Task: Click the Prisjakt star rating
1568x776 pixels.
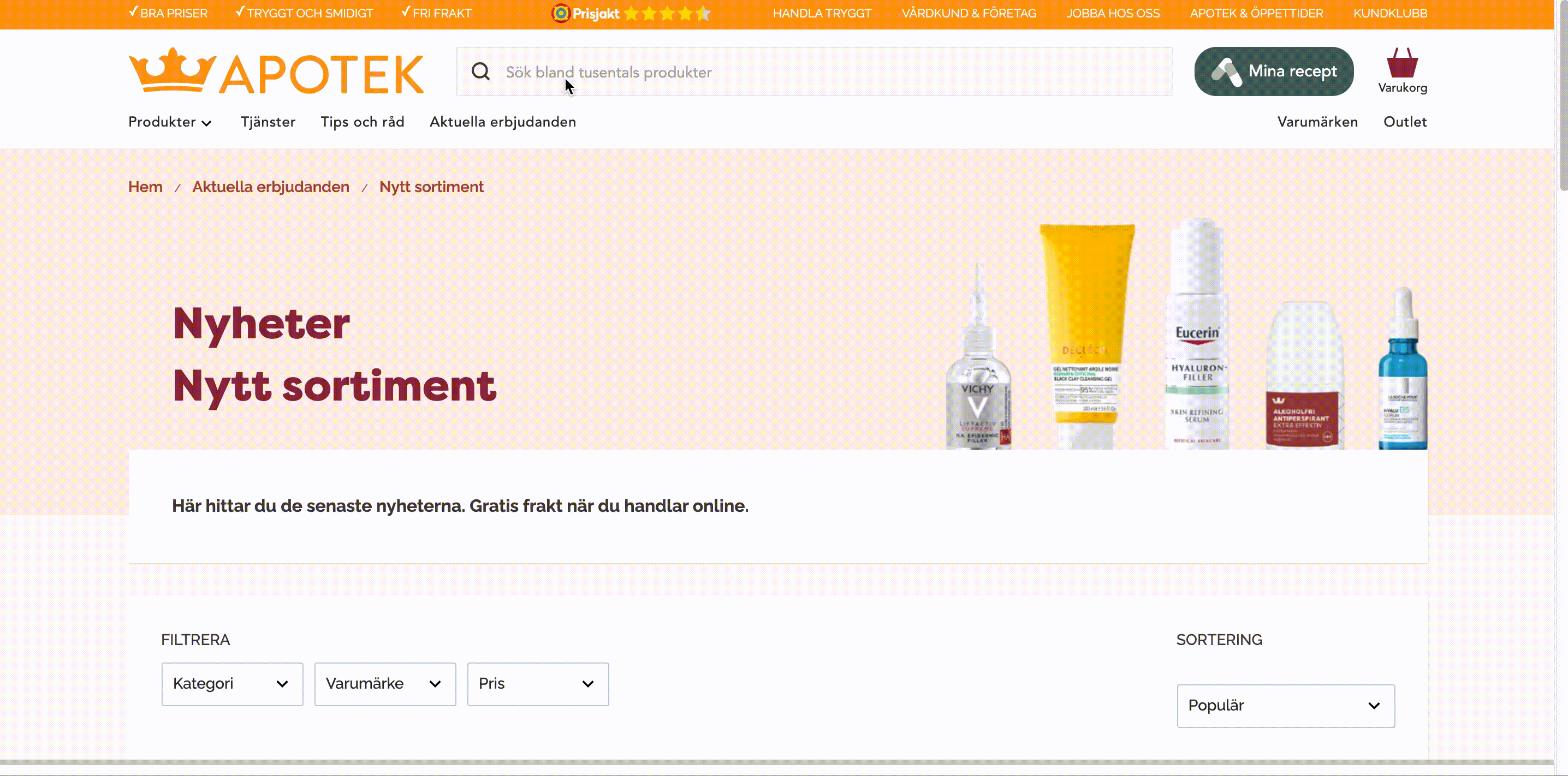Action: coord(667,14)
